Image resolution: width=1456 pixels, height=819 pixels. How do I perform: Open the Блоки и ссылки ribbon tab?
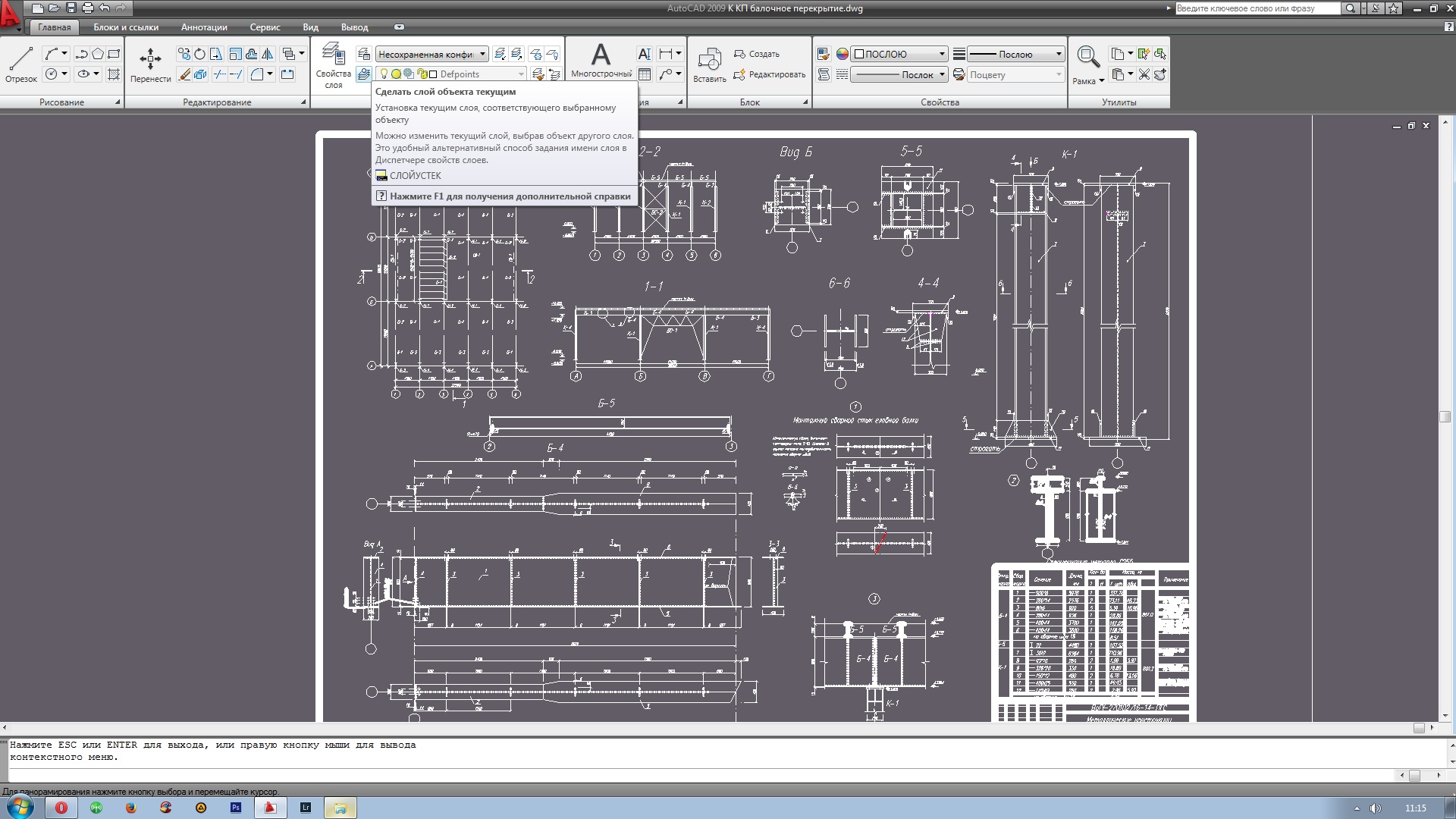pyautogui.click(x=126, y=27)
